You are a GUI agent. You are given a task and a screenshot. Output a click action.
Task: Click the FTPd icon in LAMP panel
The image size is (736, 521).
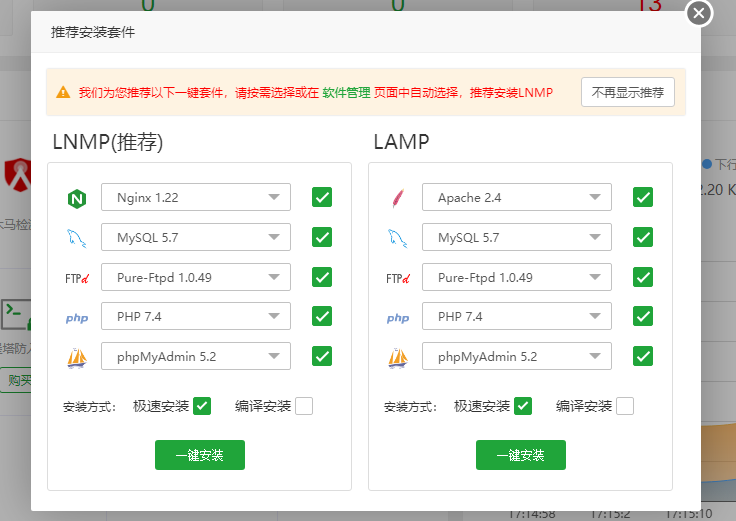398,279
